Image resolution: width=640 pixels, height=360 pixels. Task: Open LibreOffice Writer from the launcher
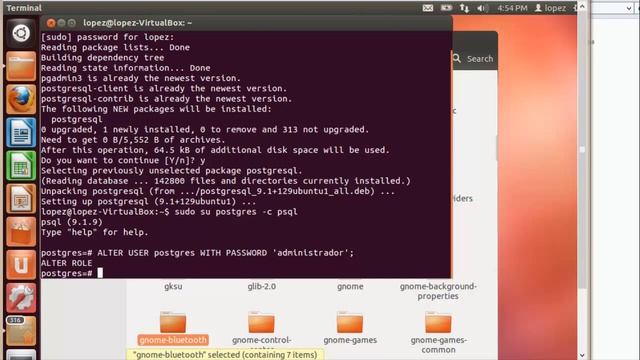tap(21, 132)
